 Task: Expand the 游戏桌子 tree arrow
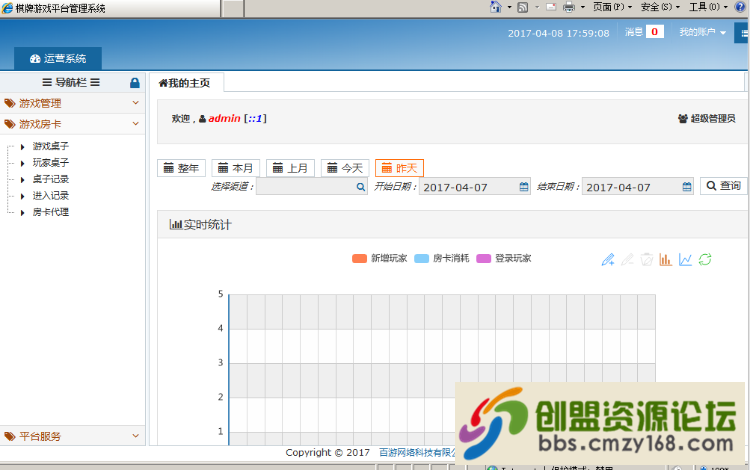coord(22,147)
